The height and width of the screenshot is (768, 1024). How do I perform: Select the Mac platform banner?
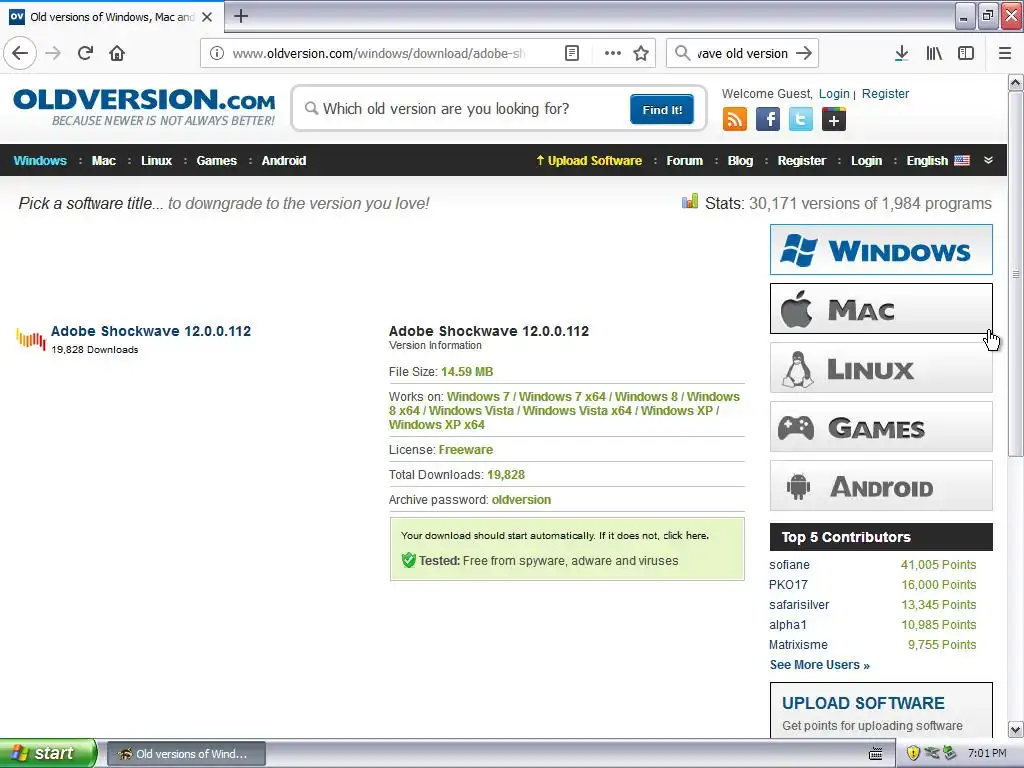click(881, 308)
